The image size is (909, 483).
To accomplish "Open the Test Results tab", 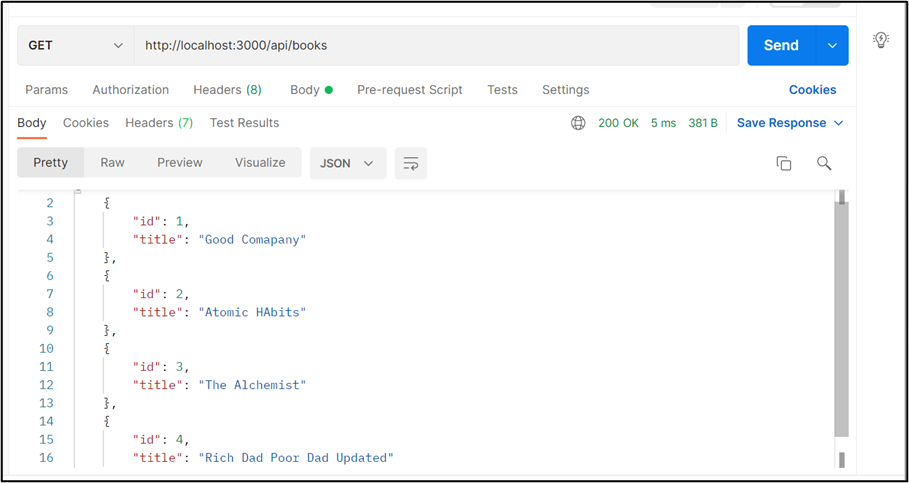I will click(x=244, y=123).
